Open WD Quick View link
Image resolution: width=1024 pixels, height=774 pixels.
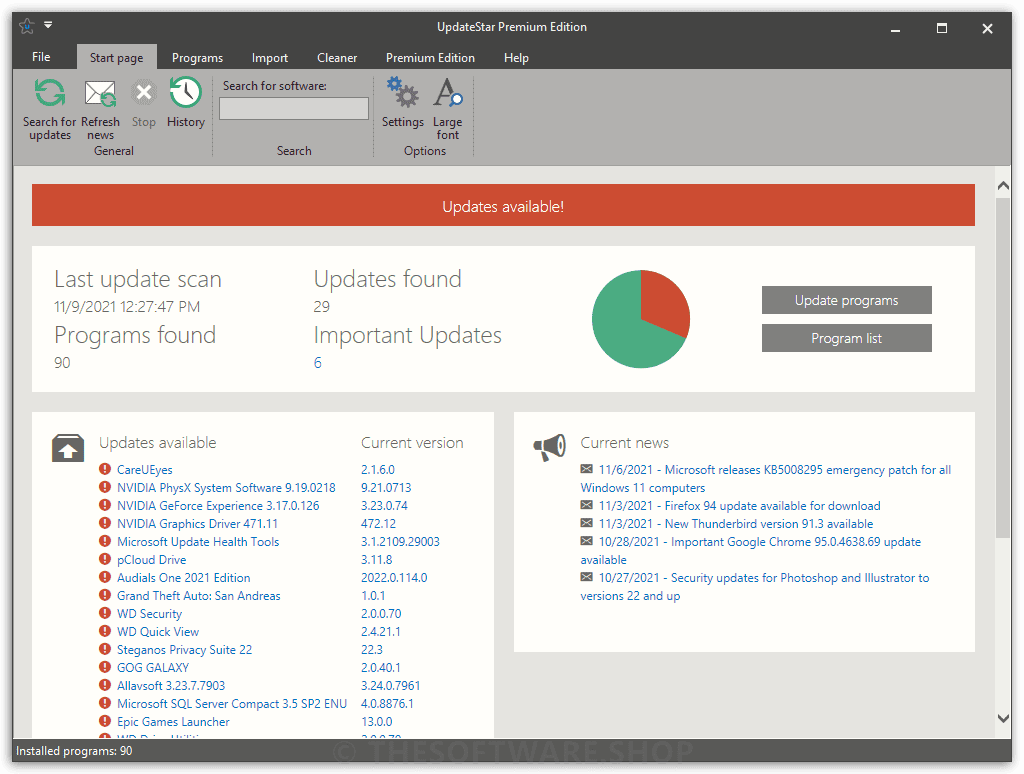point(158,632)
